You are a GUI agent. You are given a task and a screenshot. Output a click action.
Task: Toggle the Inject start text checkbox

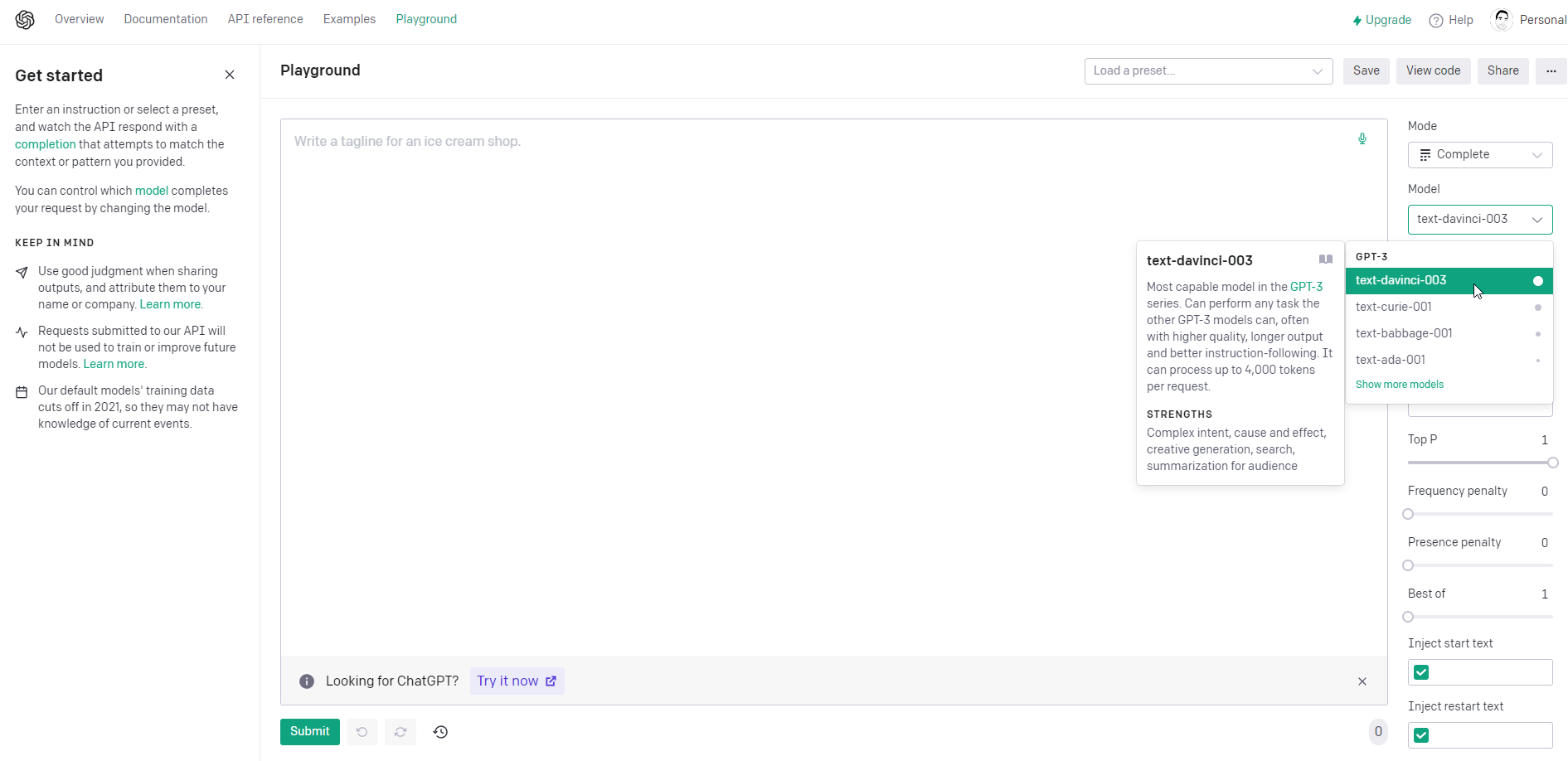click(x=1421, y=672)
